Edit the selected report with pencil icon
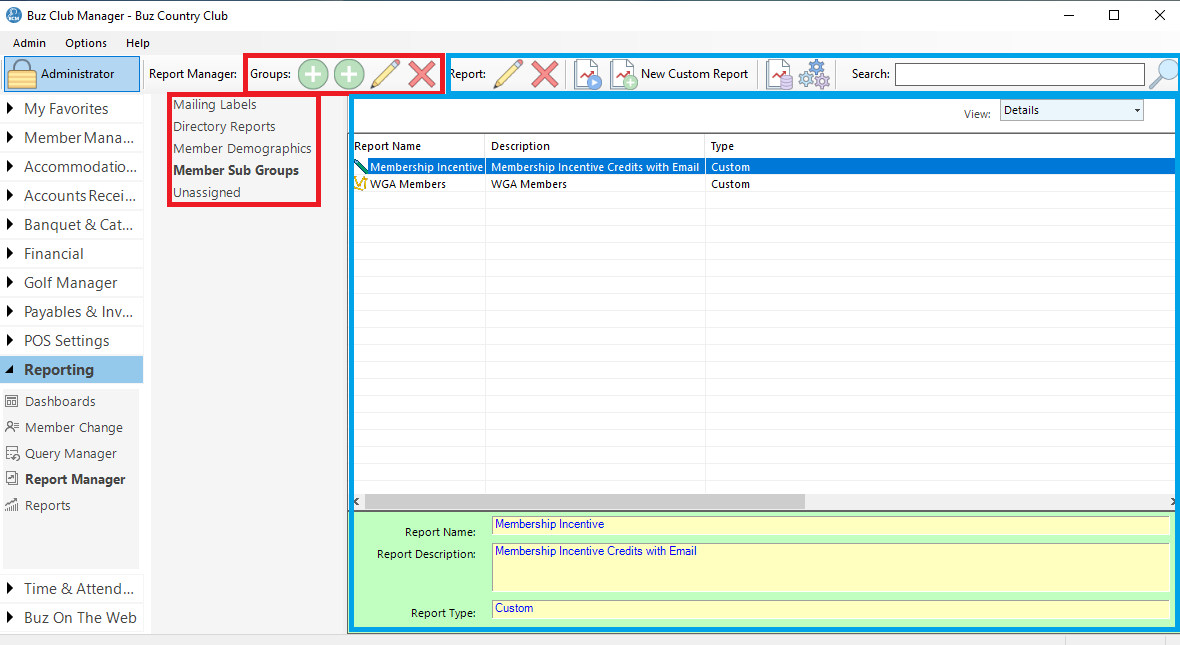 tap(508, 74)
